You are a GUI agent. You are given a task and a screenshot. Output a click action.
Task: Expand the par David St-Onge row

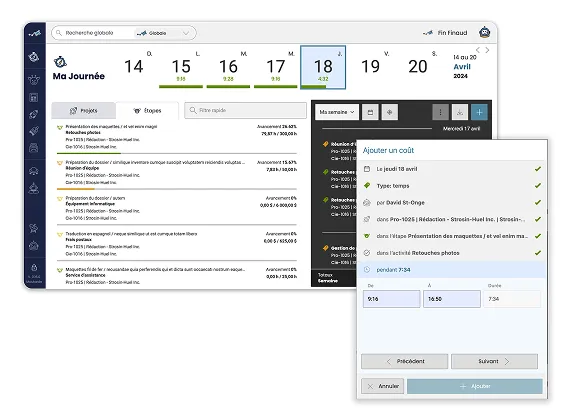(451, 203)
